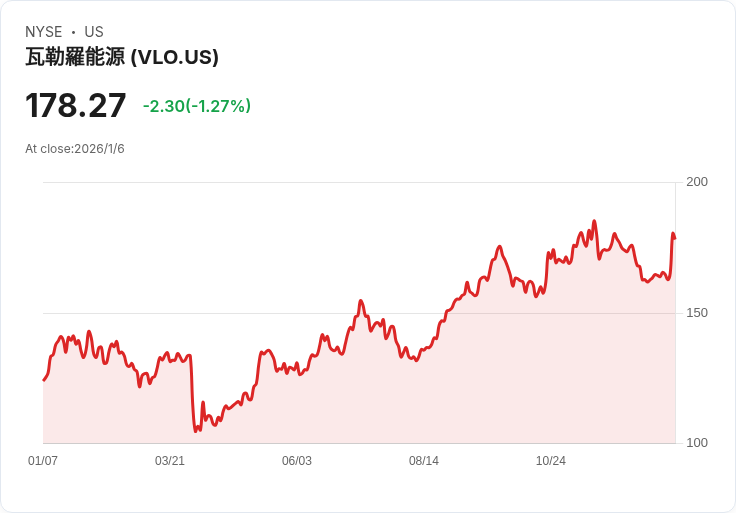The height and width of the screenshot is (513, 736).
Task: Click the 08/14 date on x-axis
Action: pyautogui.click(x=424, y=461)
